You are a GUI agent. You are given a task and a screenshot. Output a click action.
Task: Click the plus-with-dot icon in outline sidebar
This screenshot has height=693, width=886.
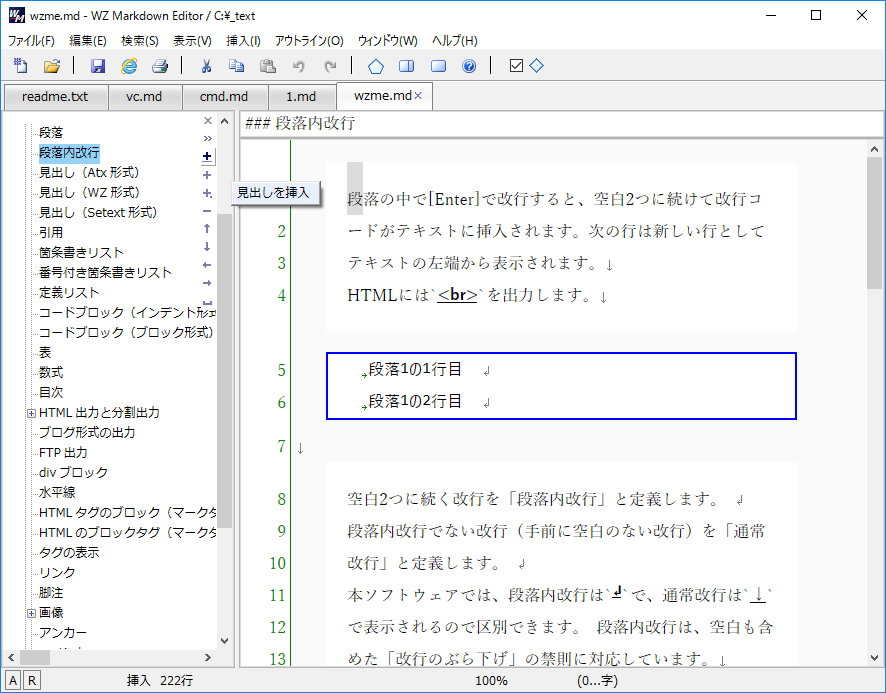tap(207, 193)
